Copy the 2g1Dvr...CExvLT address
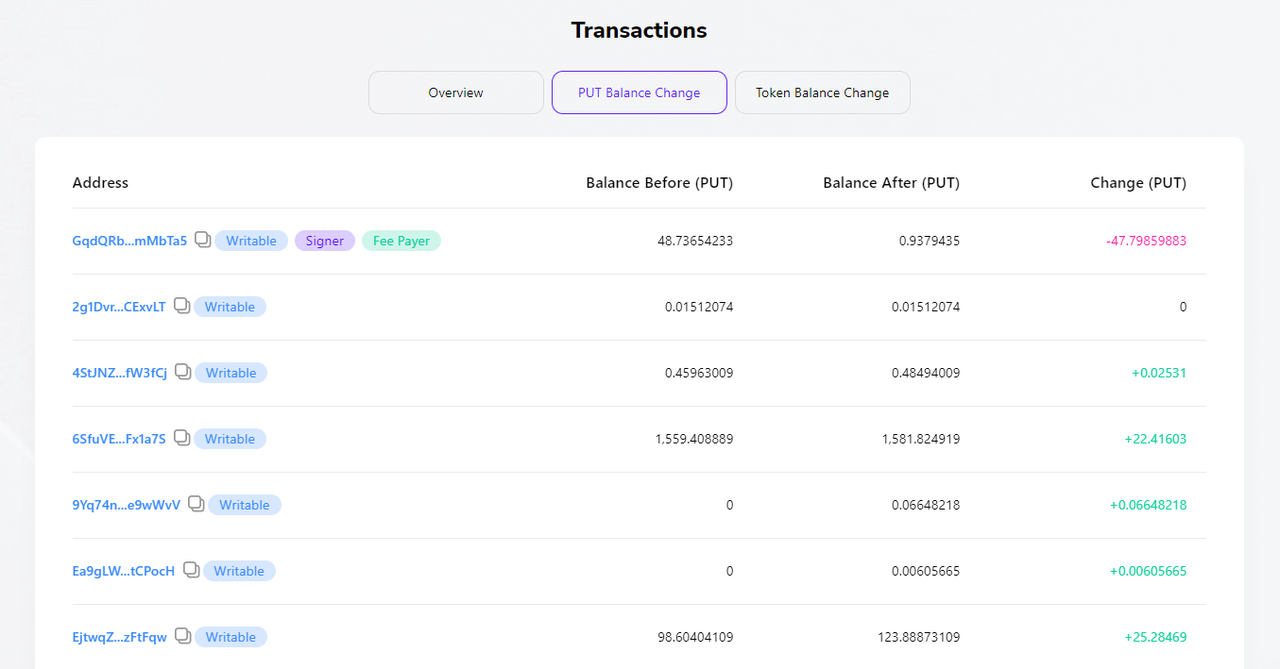 pyautogui.click(x=181, y=306)
